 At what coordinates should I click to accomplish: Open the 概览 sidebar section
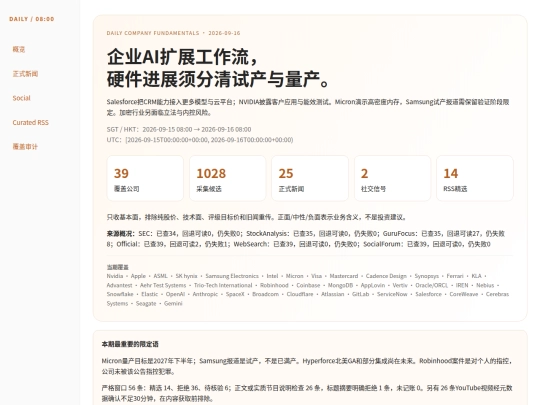(x=19, y=49)
